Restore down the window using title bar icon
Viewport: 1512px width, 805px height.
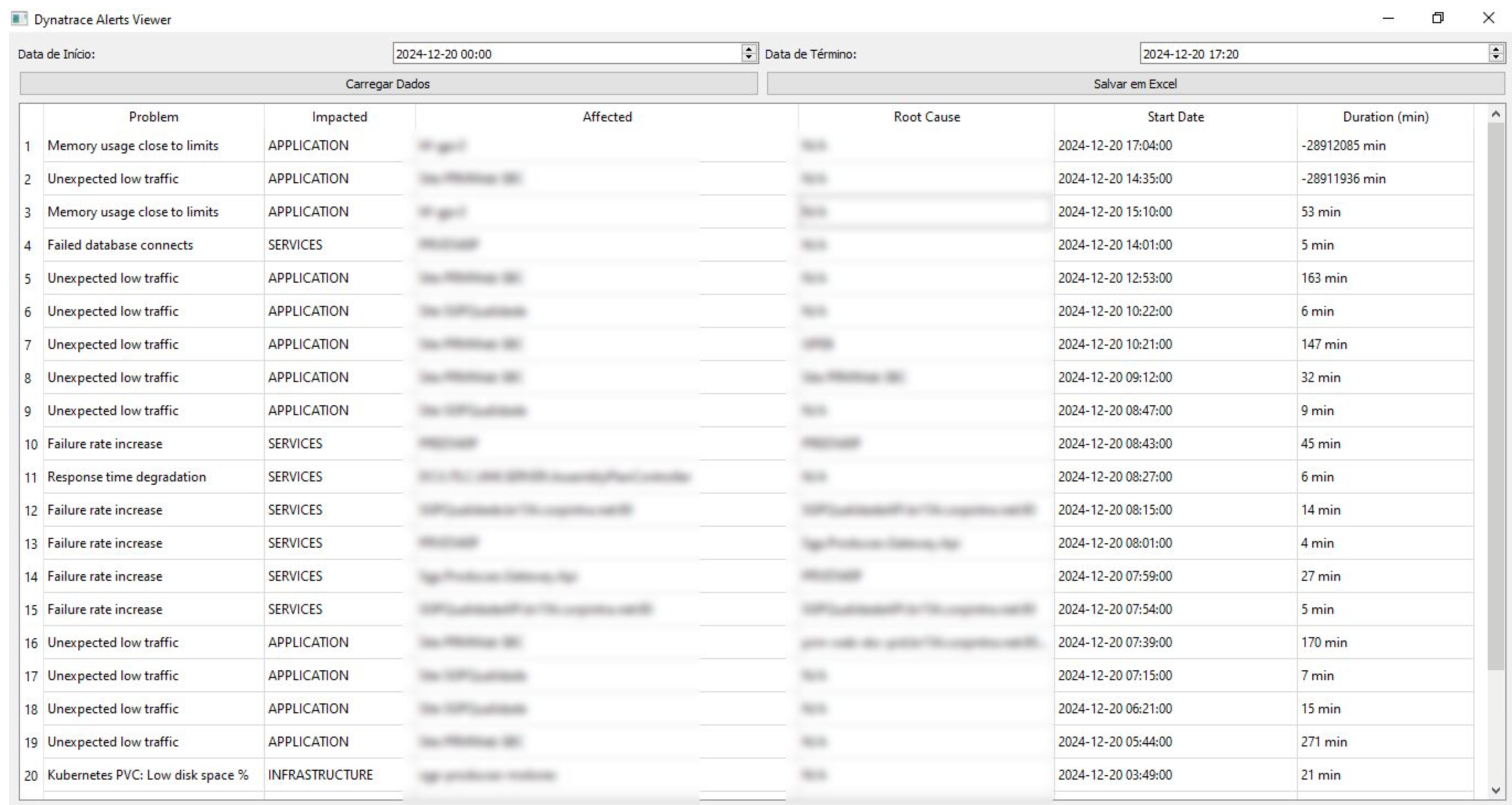pyautogui.click(x=1438, y=18)
